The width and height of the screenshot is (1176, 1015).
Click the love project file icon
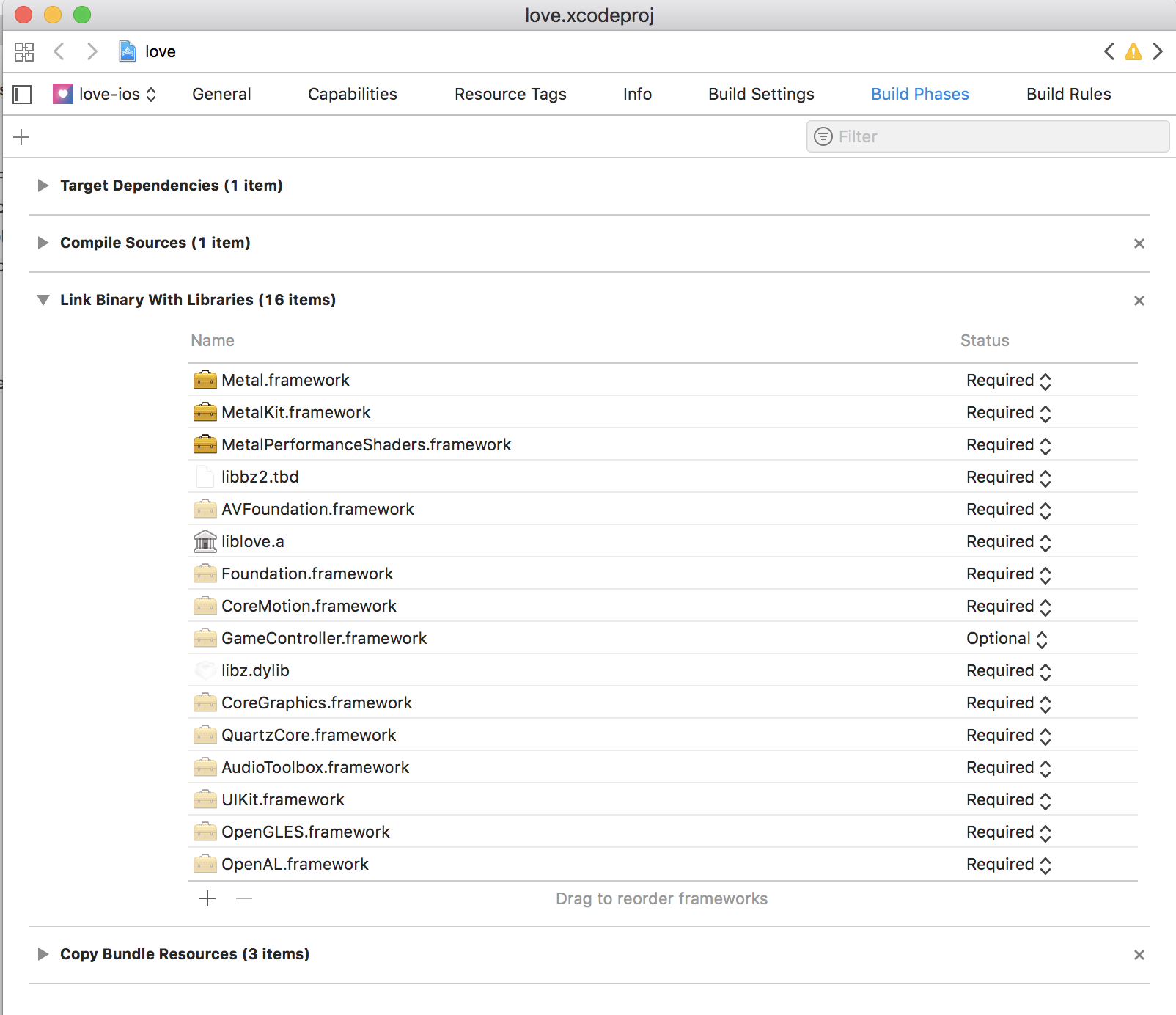[128, 51]
